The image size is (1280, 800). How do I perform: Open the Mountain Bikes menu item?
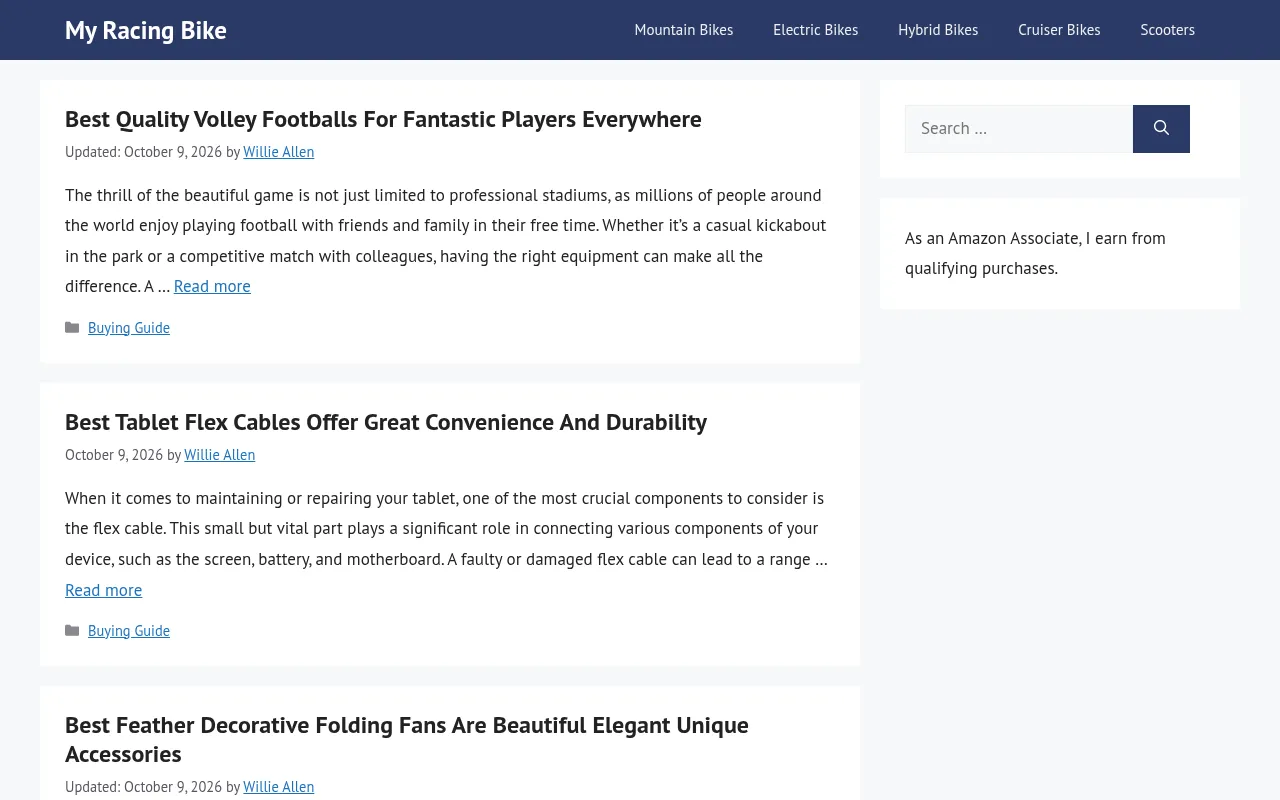coord(684,30)
